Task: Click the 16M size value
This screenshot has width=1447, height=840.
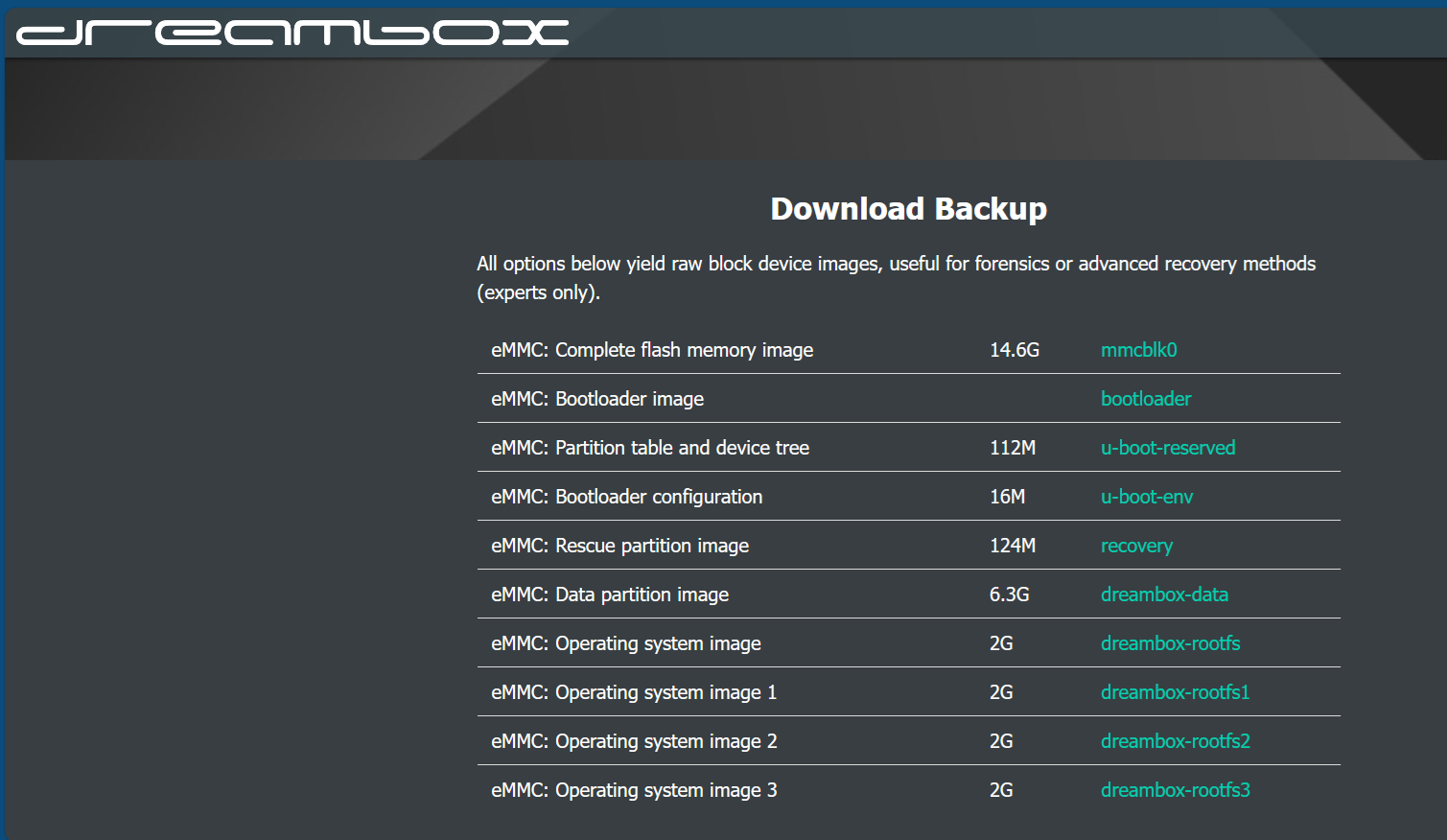Action: coord(1007,497)
